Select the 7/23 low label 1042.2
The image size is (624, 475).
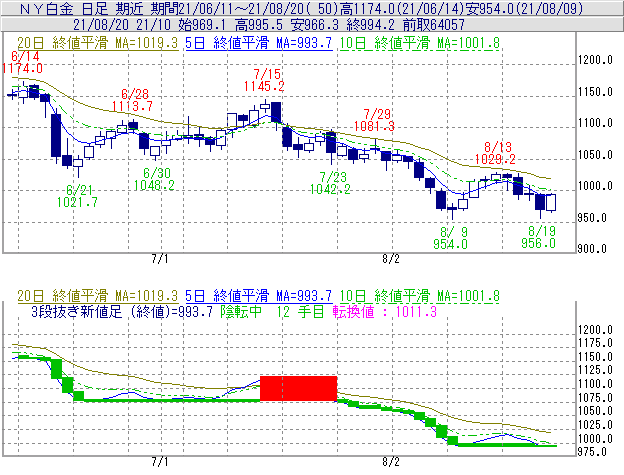[x=334, y=189]
